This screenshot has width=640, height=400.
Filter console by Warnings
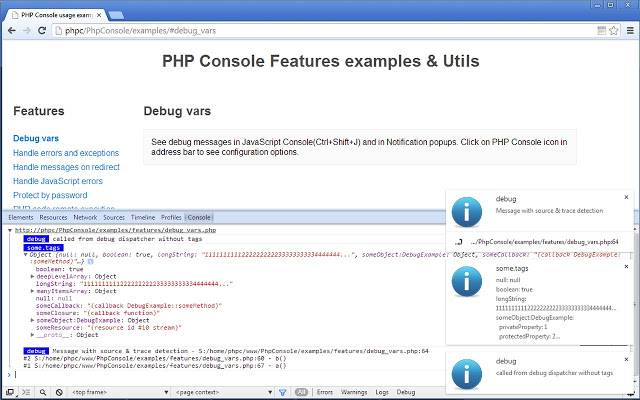354,392
